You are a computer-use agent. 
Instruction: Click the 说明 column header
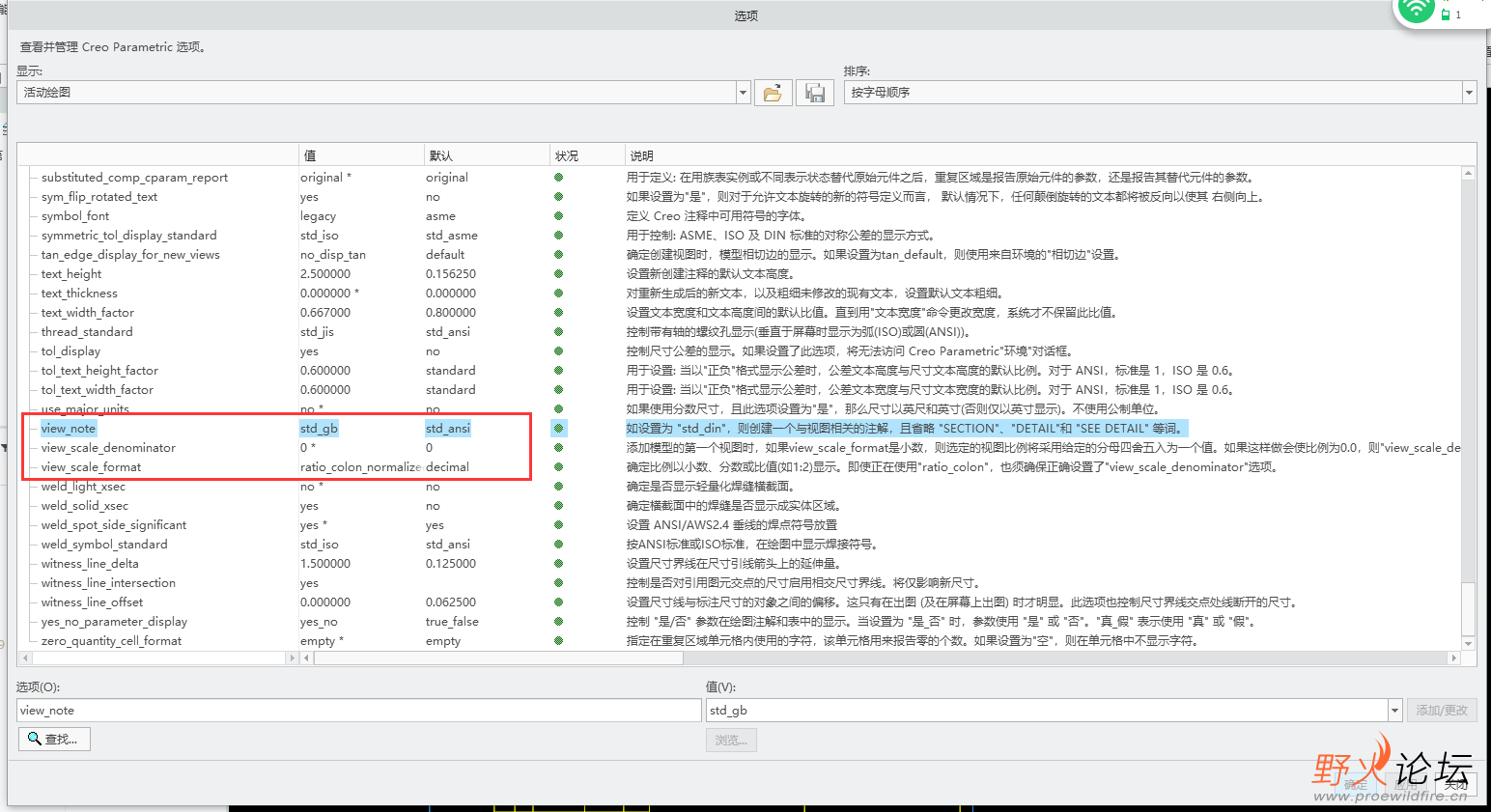click(x=1050, y=155)
